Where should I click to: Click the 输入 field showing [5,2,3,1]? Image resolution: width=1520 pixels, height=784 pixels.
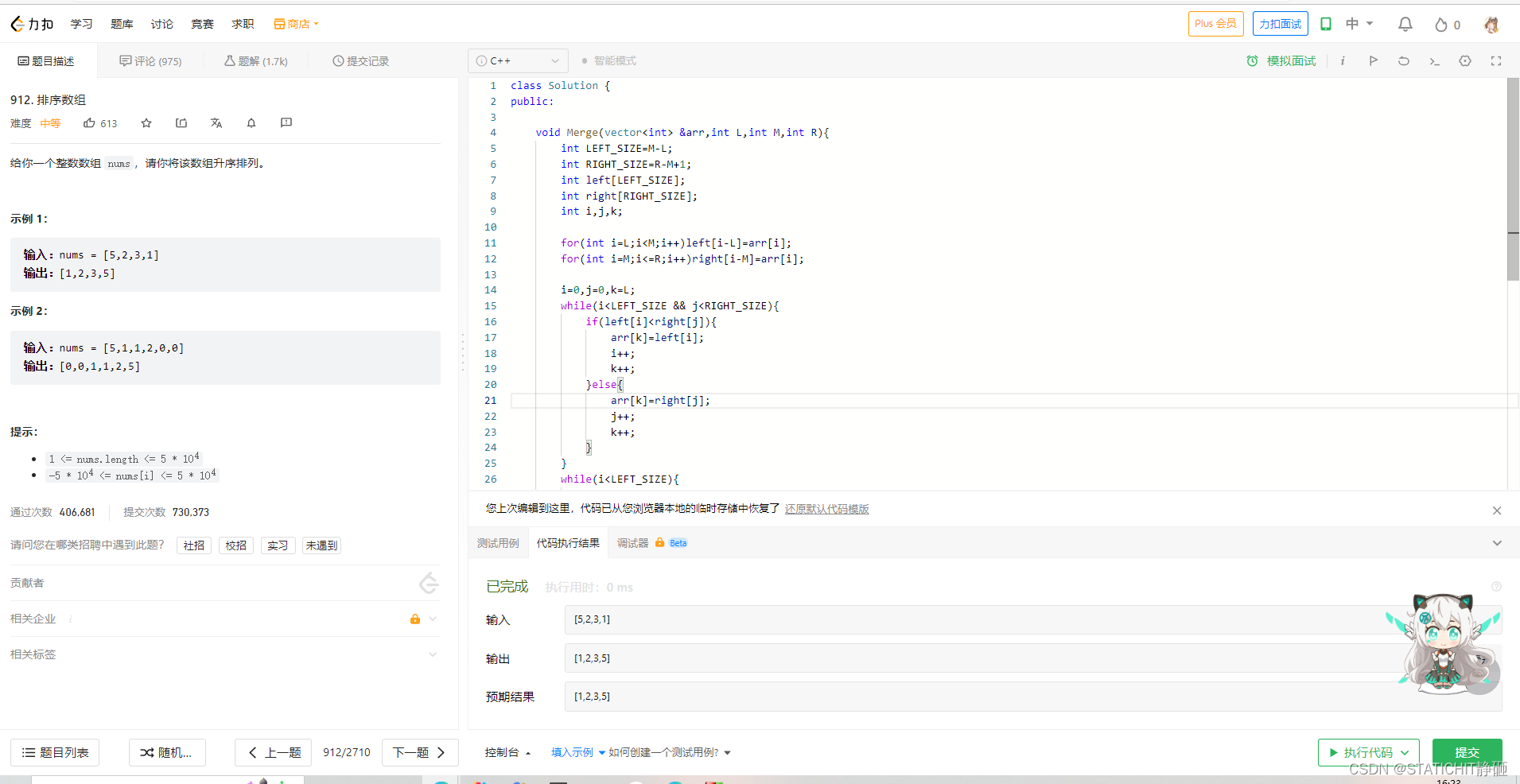(1033, 619)
